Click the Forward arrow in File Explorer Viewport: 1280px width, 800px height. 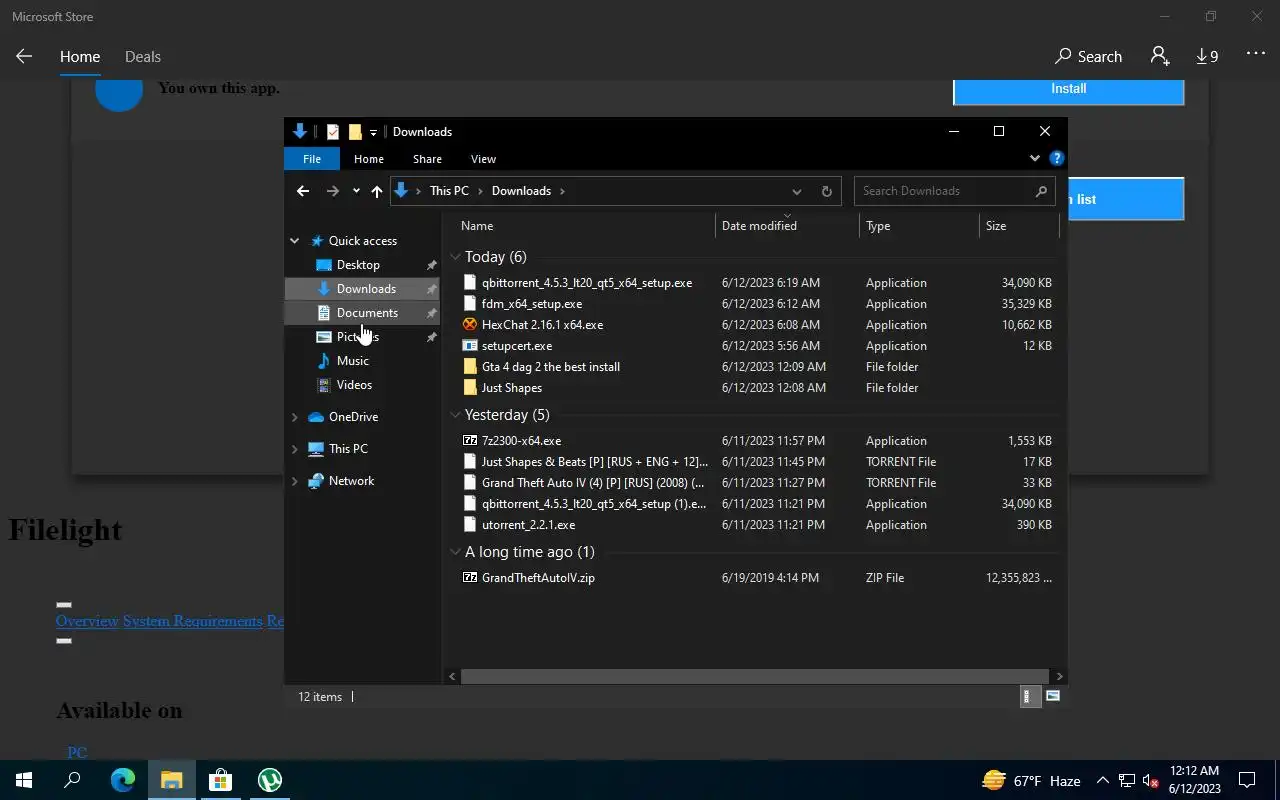click(x=333, y=191)
